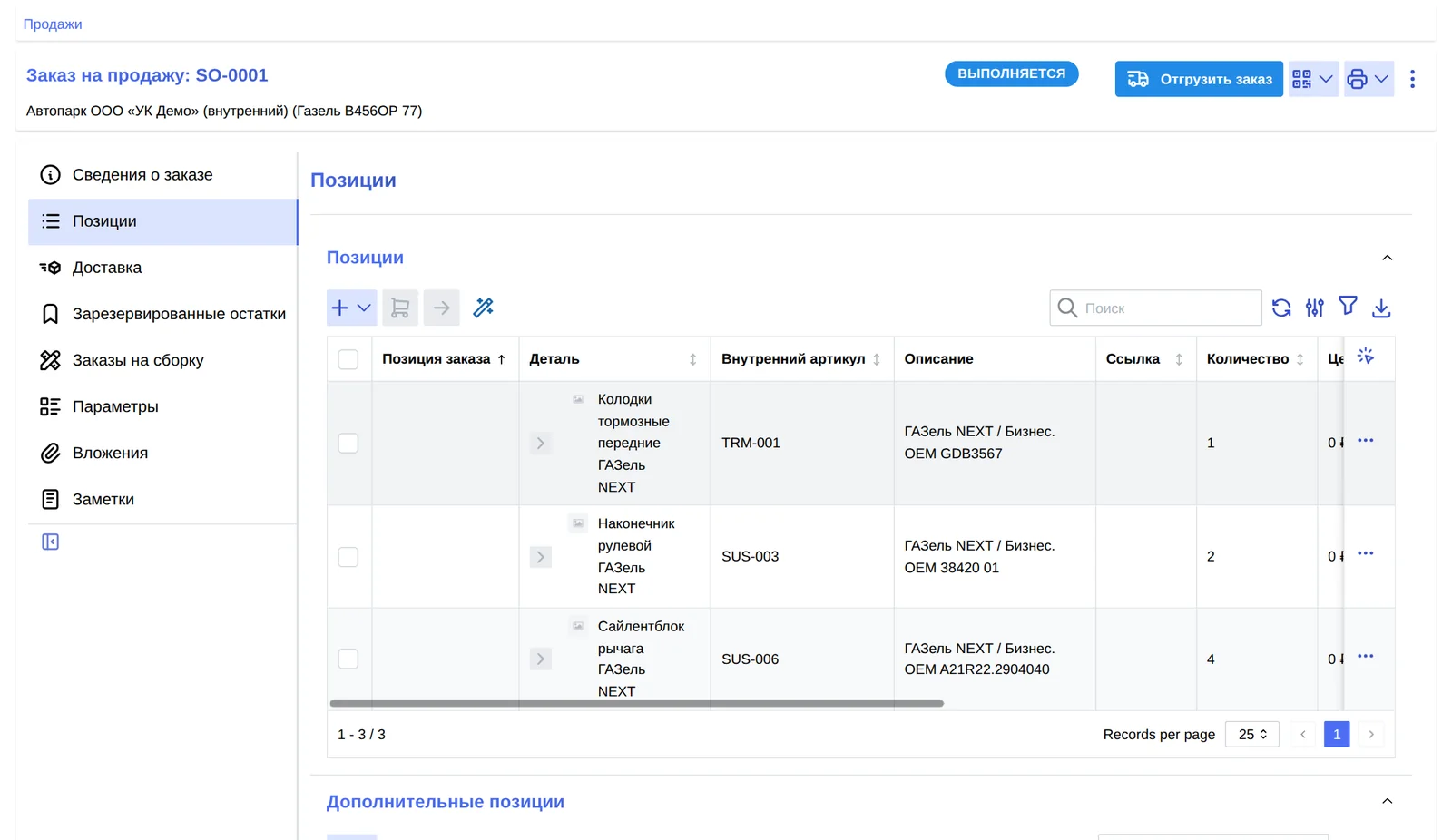Switch to the Доставка tab
The width and height of the screenshot is (1452, 840).
click(x=162, y=268)
